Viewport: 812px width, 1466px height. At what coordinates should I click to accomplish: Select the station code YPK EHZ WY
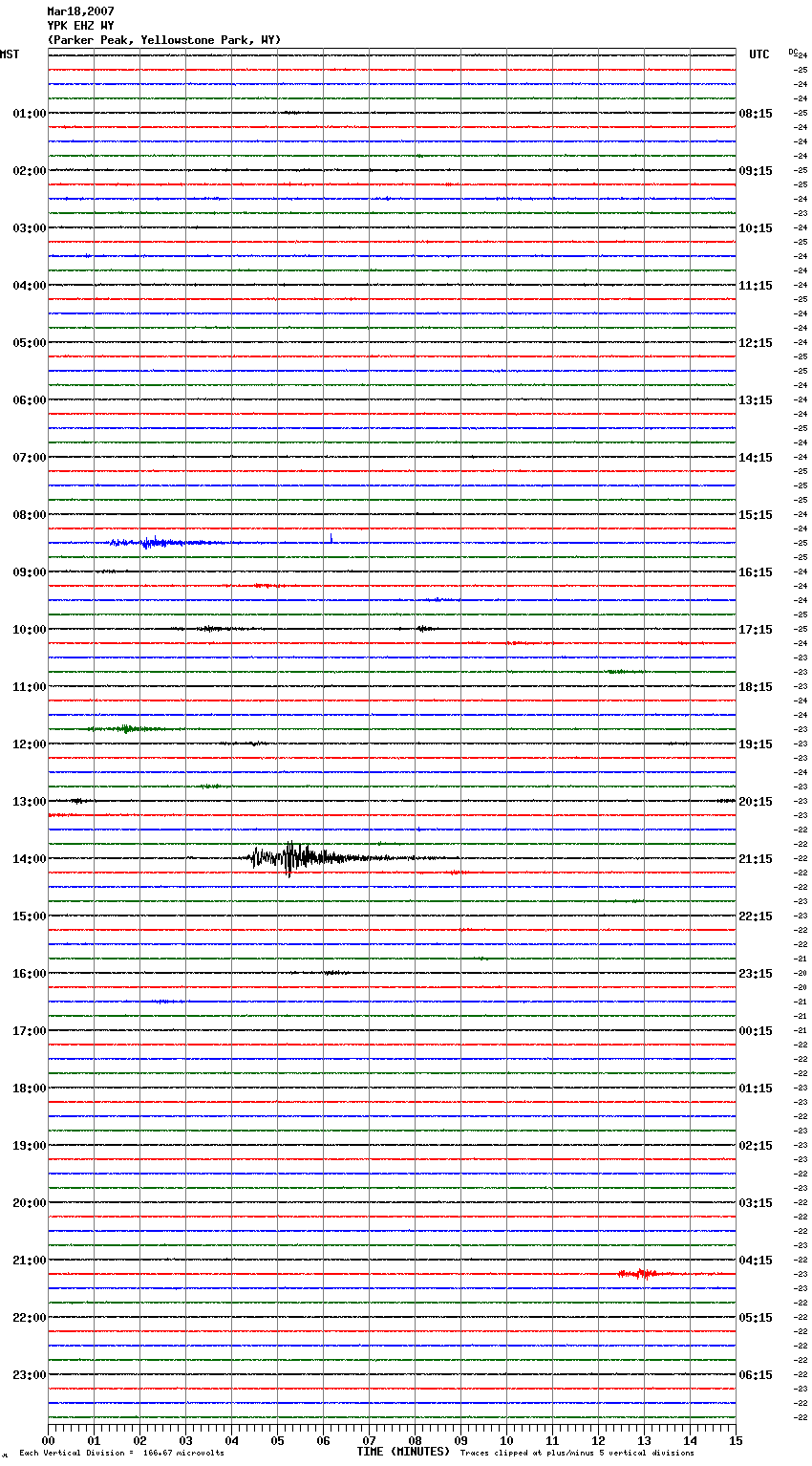[80, 26]
